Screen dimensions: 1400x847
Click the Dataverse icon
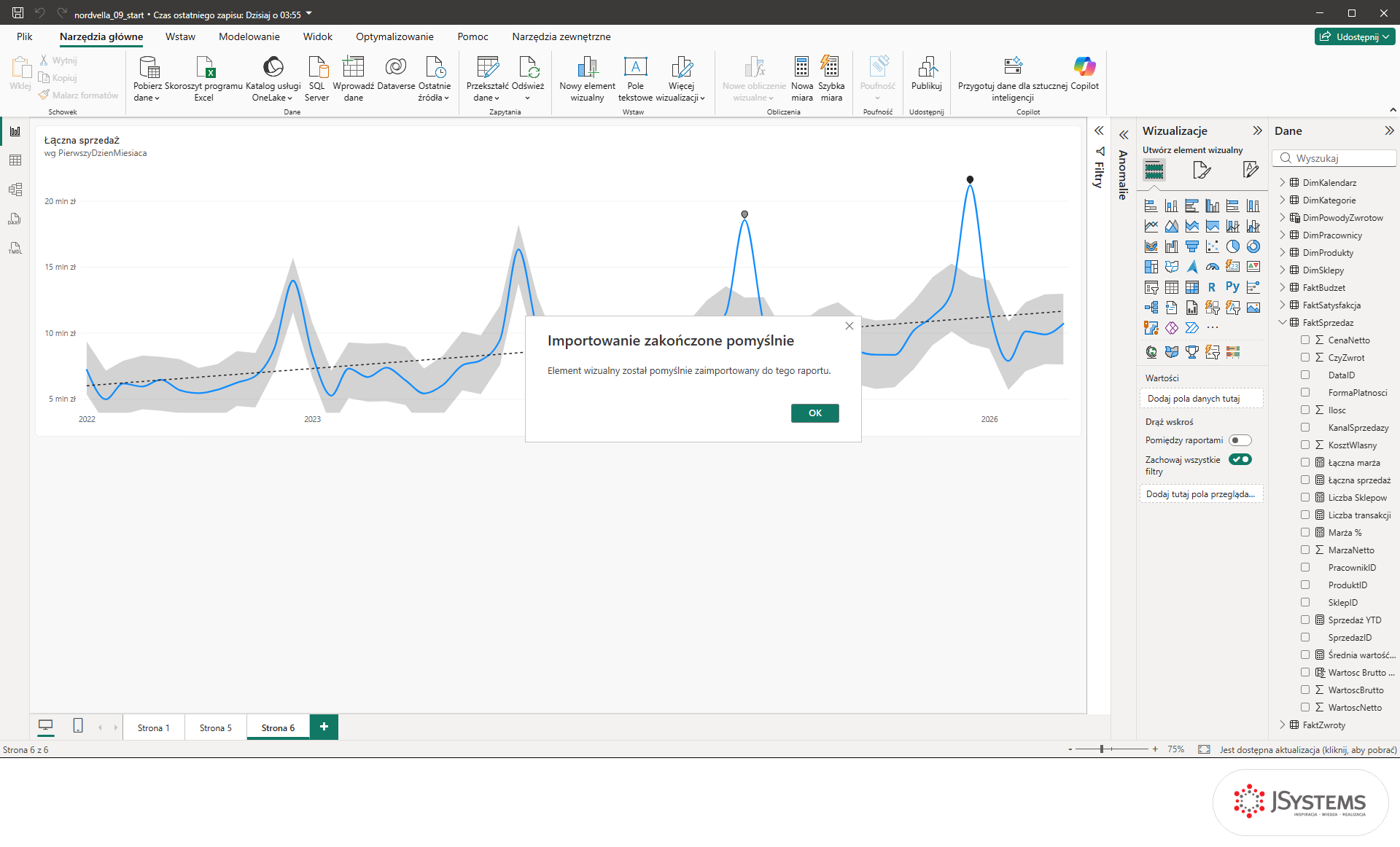pyautogui.click(x=396, y=68)
